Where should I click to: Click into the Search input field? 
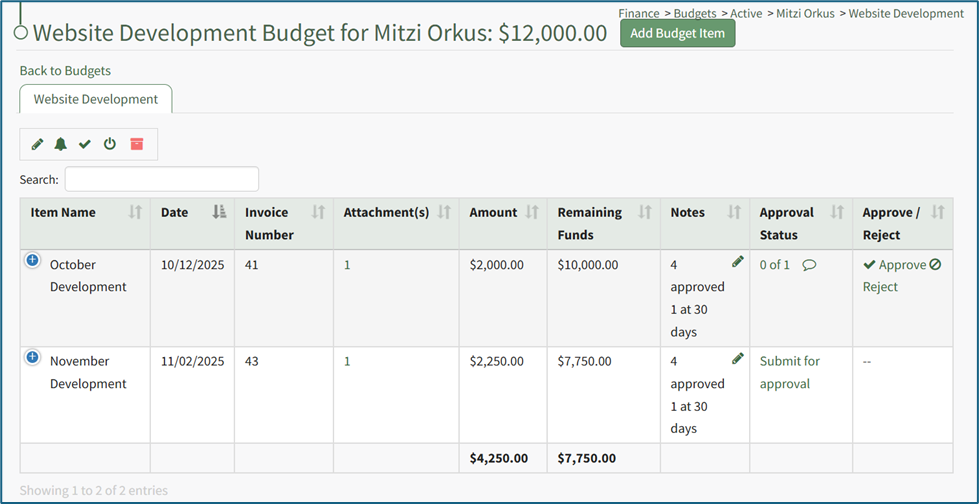tap(162, 179)
